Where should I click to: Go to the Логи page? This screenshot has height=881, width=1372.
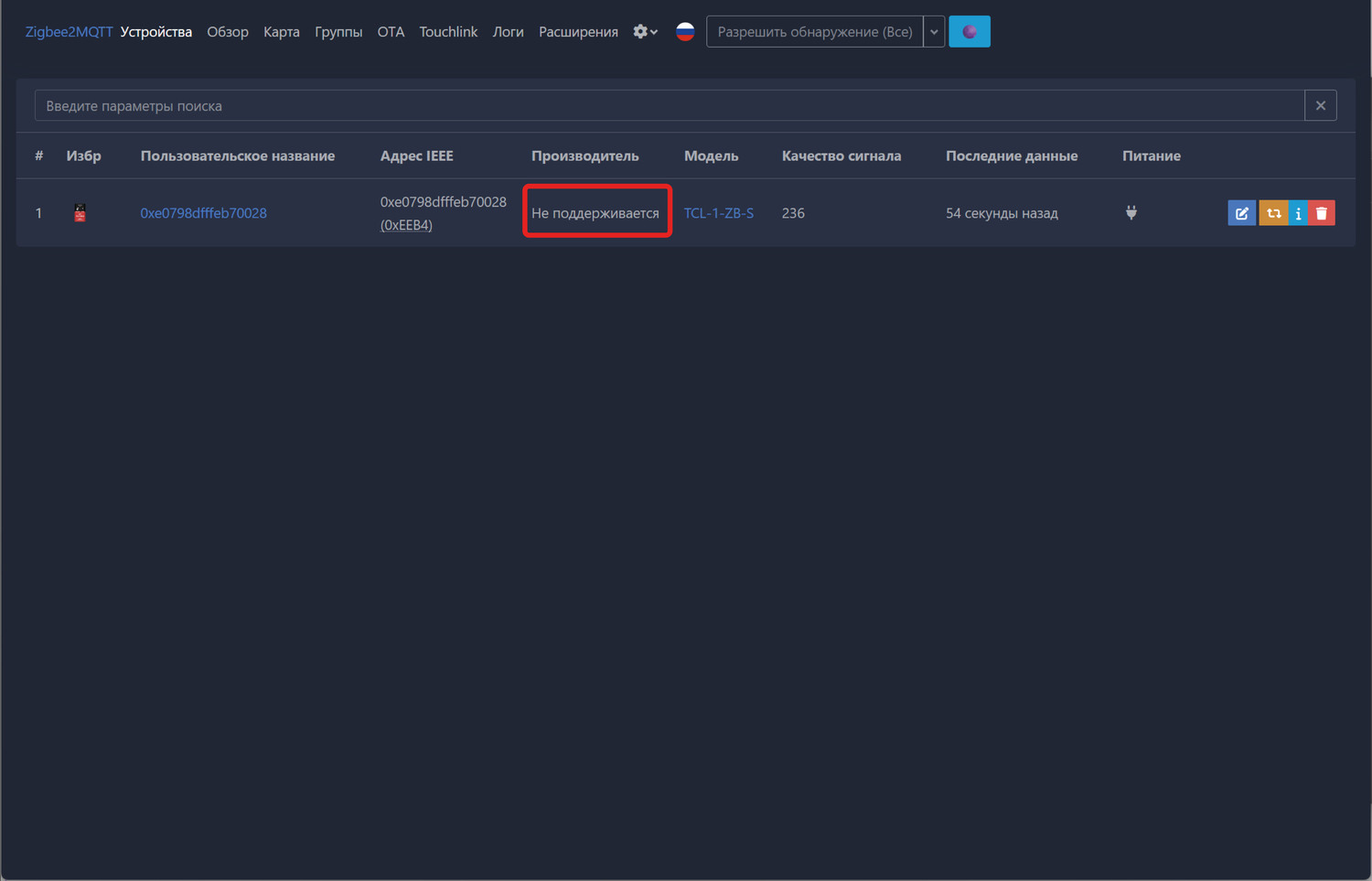click(x=508, y=32)
